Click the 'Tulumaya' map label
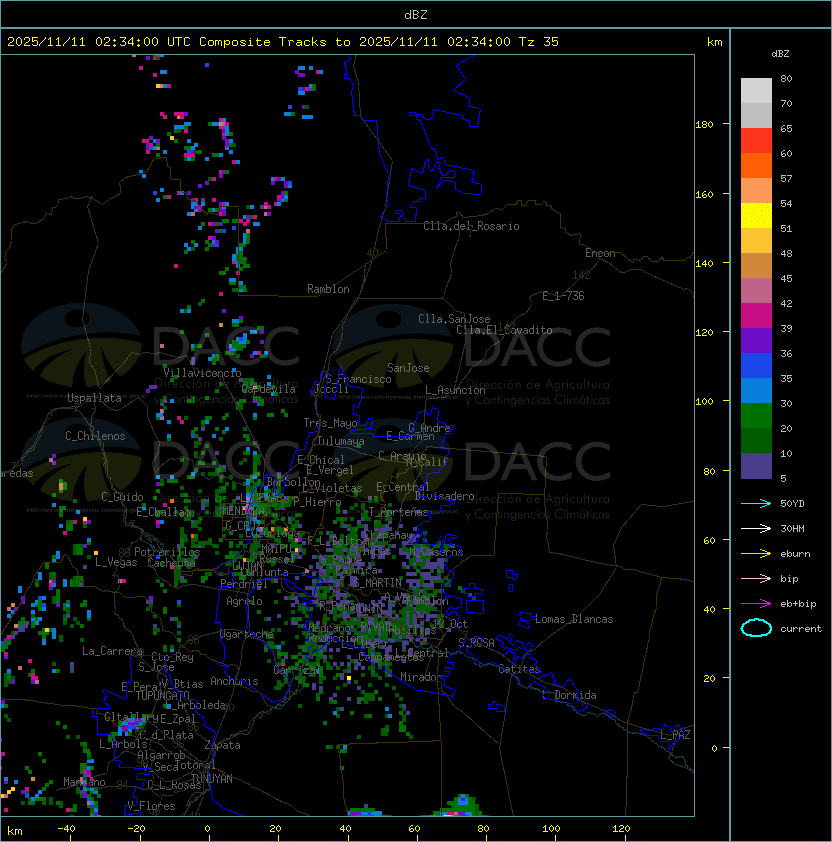This screenshot has width=832, height=842. pyautogui.click(x=341, y=441)
